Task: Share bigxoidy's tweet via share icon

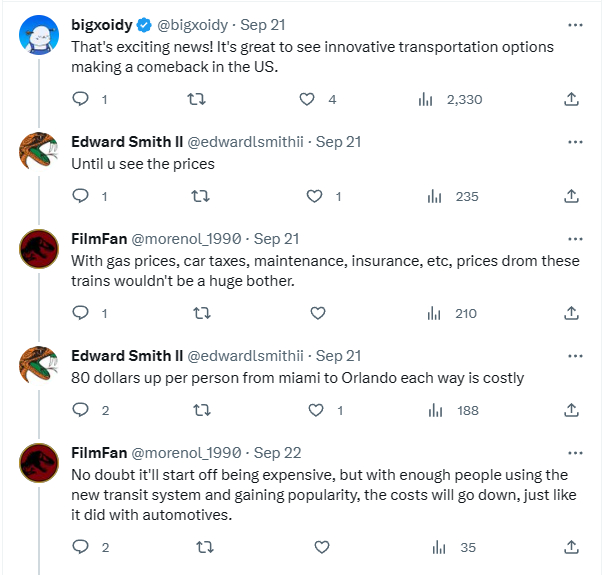Action: (571, 99)
